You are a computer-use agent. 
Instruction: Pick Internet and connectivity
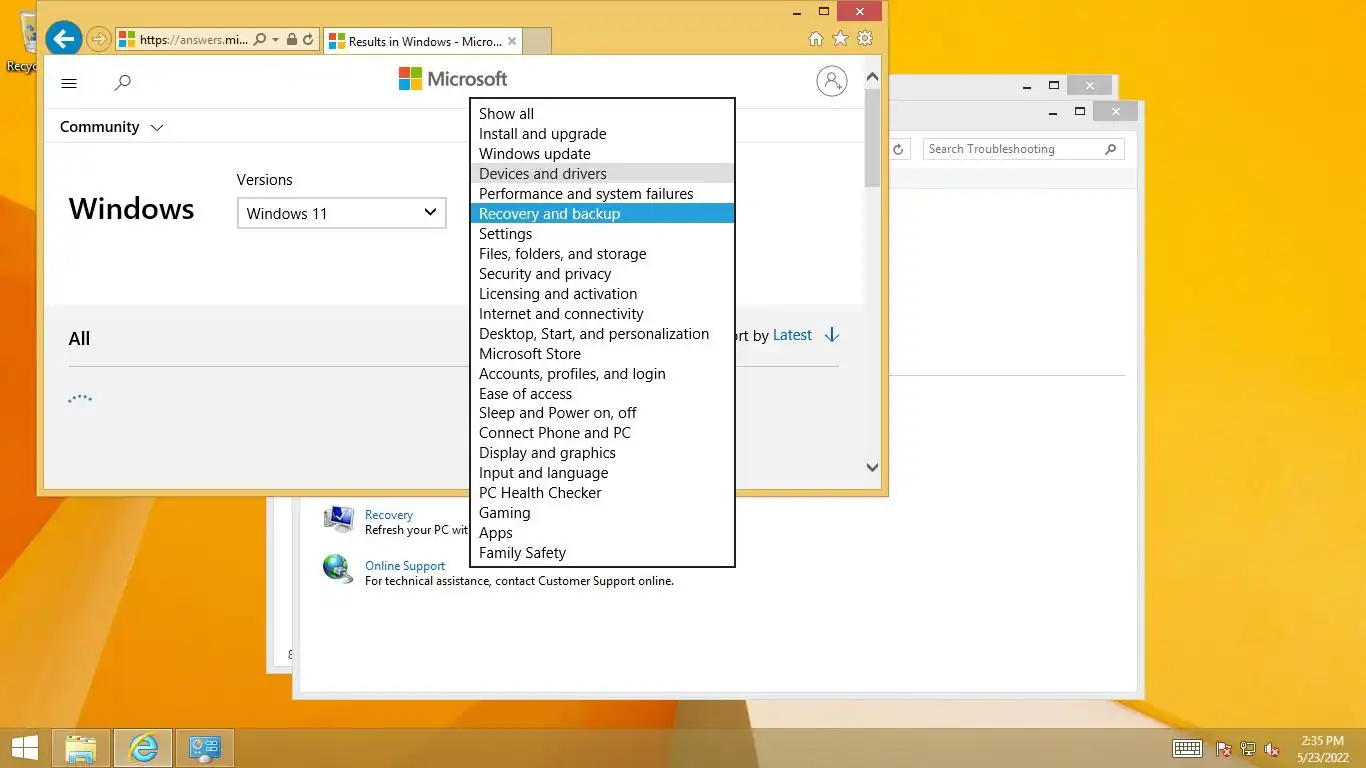pyautogui.click(x=602, y=314)
